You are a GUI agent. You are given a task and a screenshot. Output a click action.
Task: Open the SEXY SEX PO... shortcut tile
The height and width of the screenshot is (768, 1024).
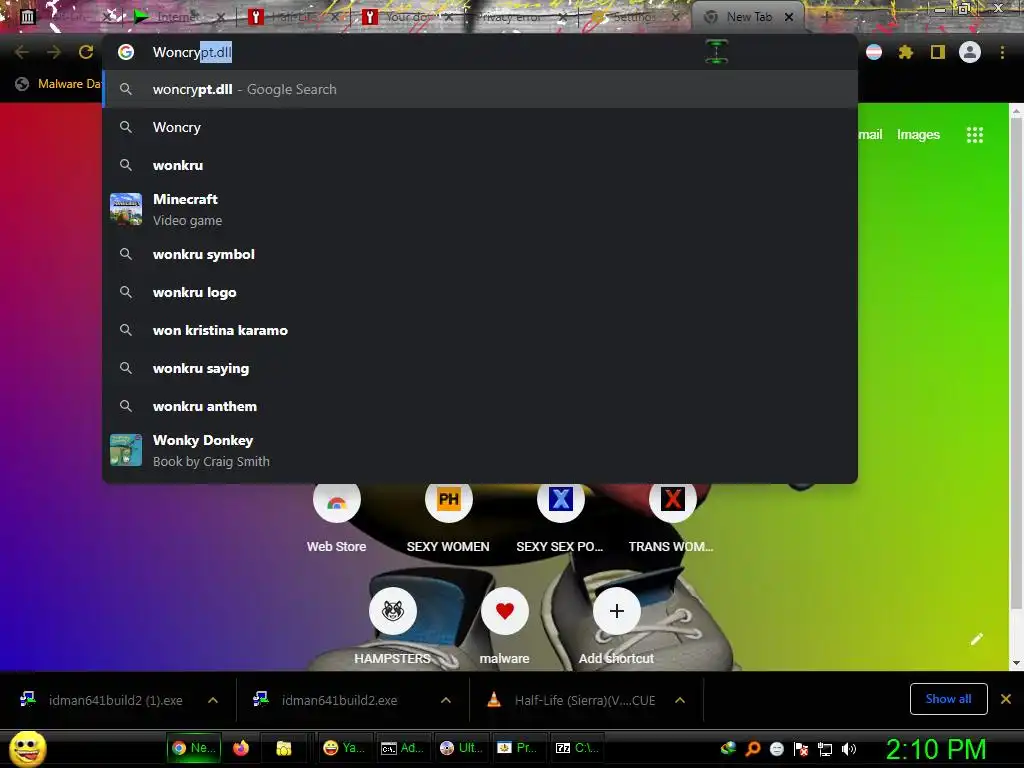click(560, 517)
